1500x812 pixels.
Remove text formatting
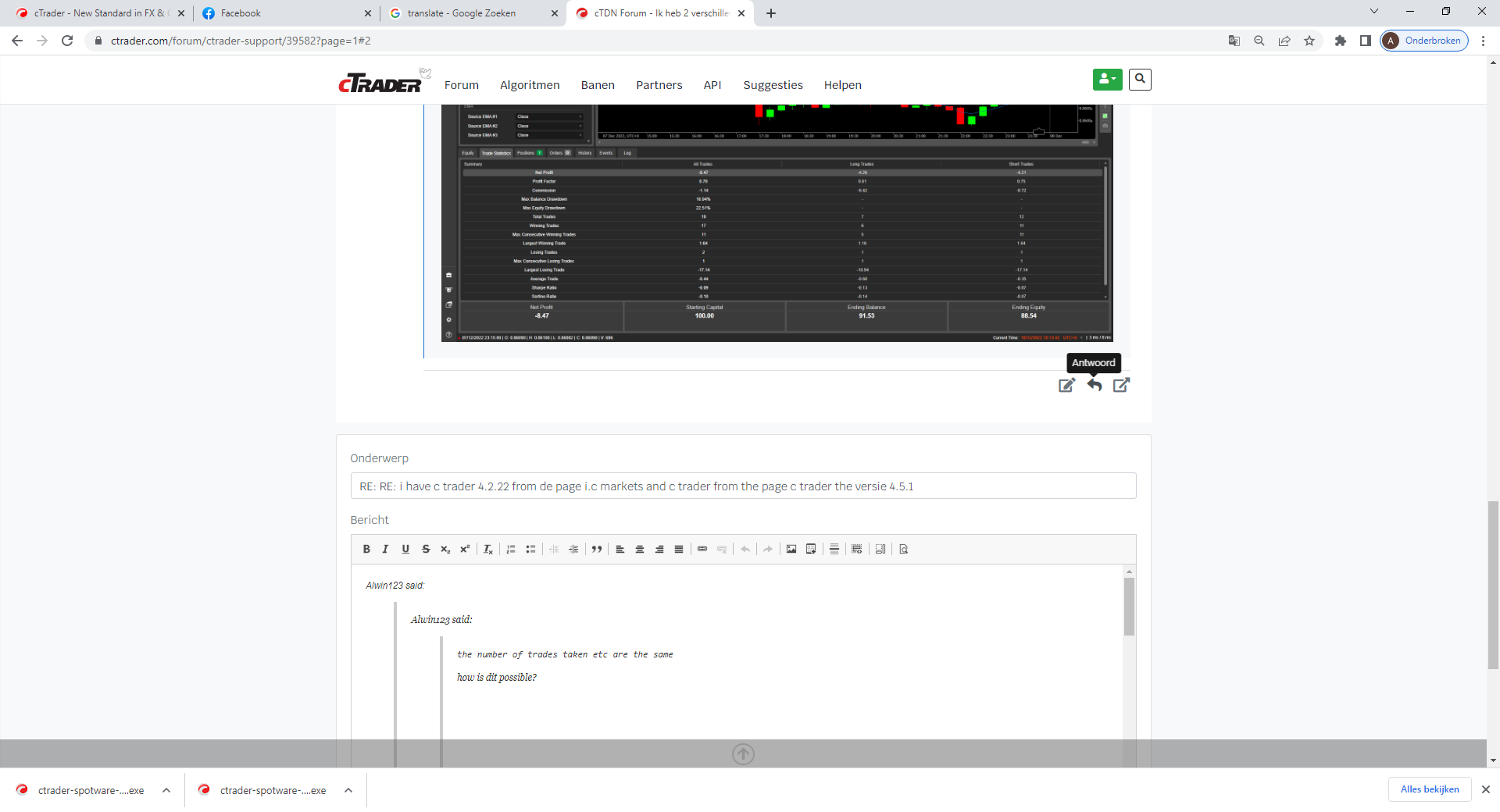(x=488, y=549)
